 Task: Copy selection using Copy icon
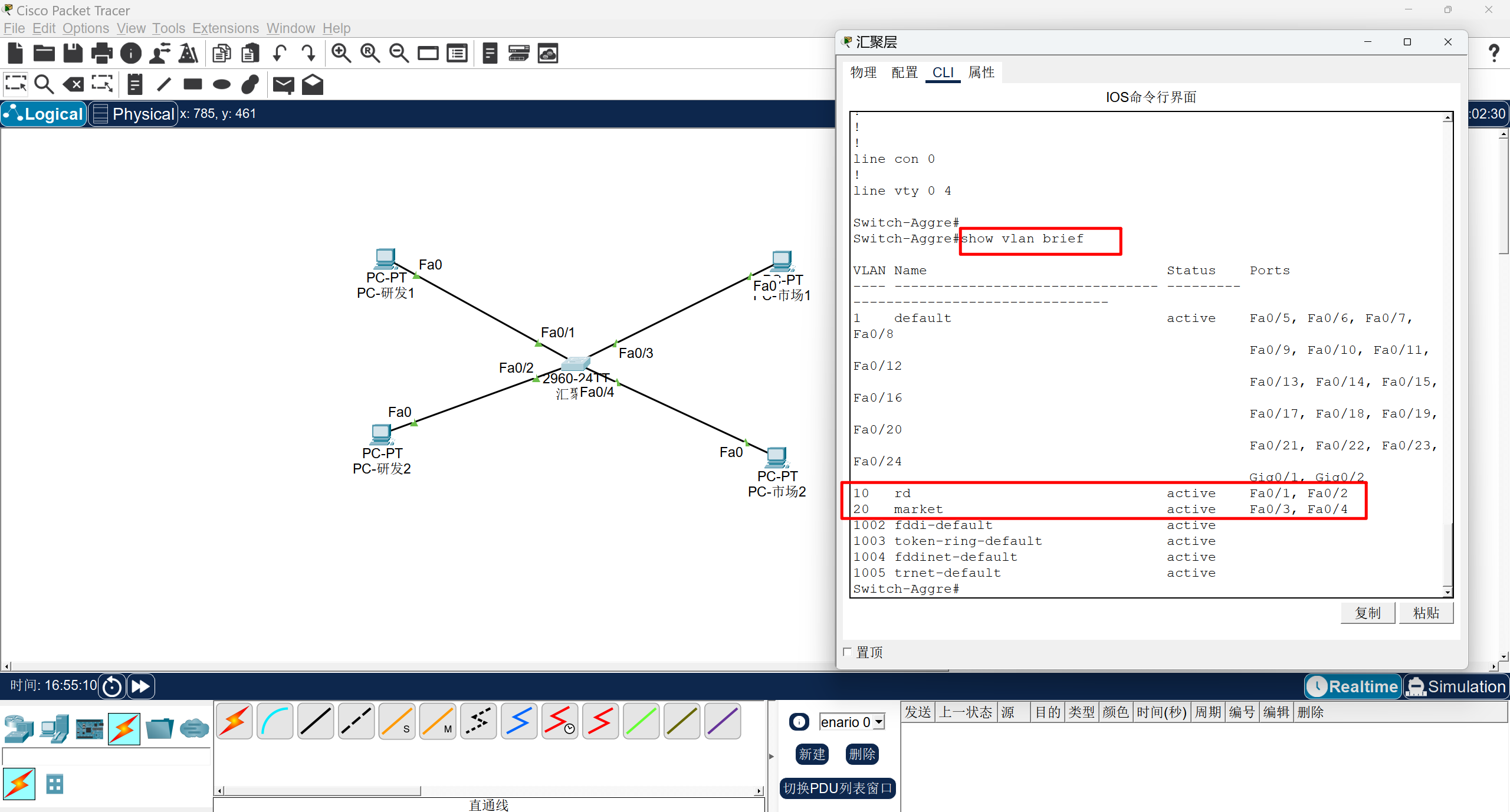(222, 54)
